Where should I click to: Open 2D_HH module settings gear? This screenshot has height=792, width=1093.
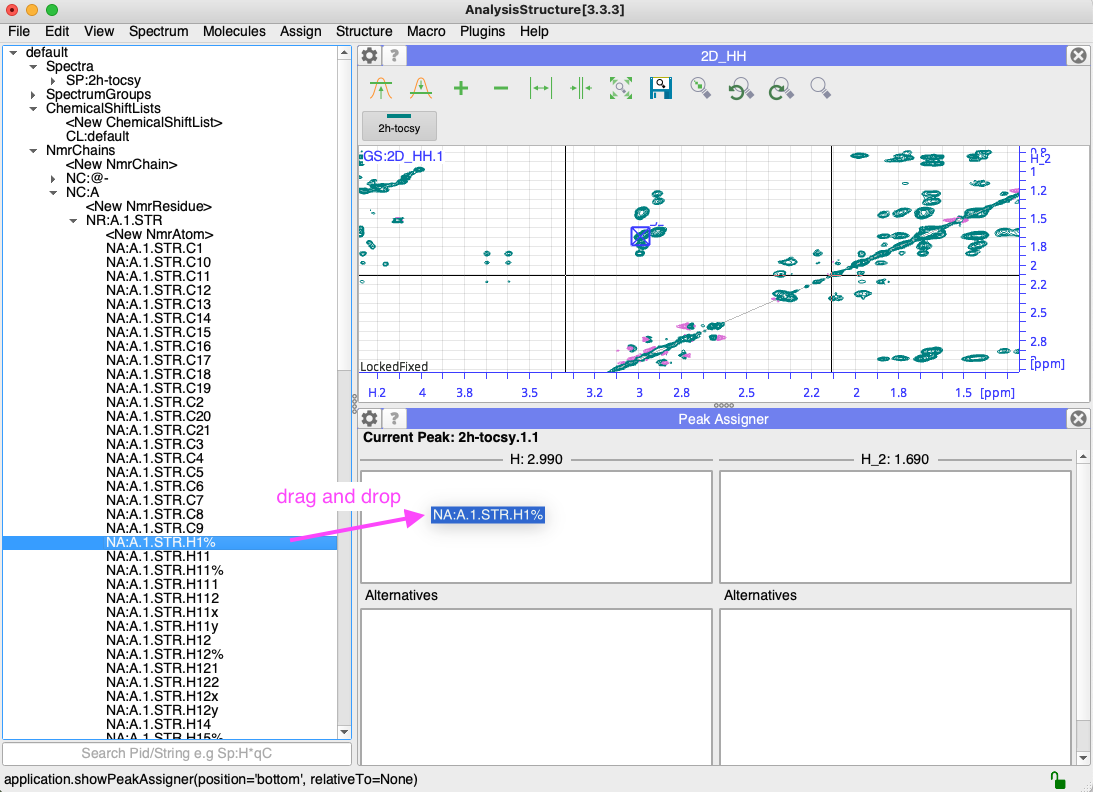pos(369,56)
